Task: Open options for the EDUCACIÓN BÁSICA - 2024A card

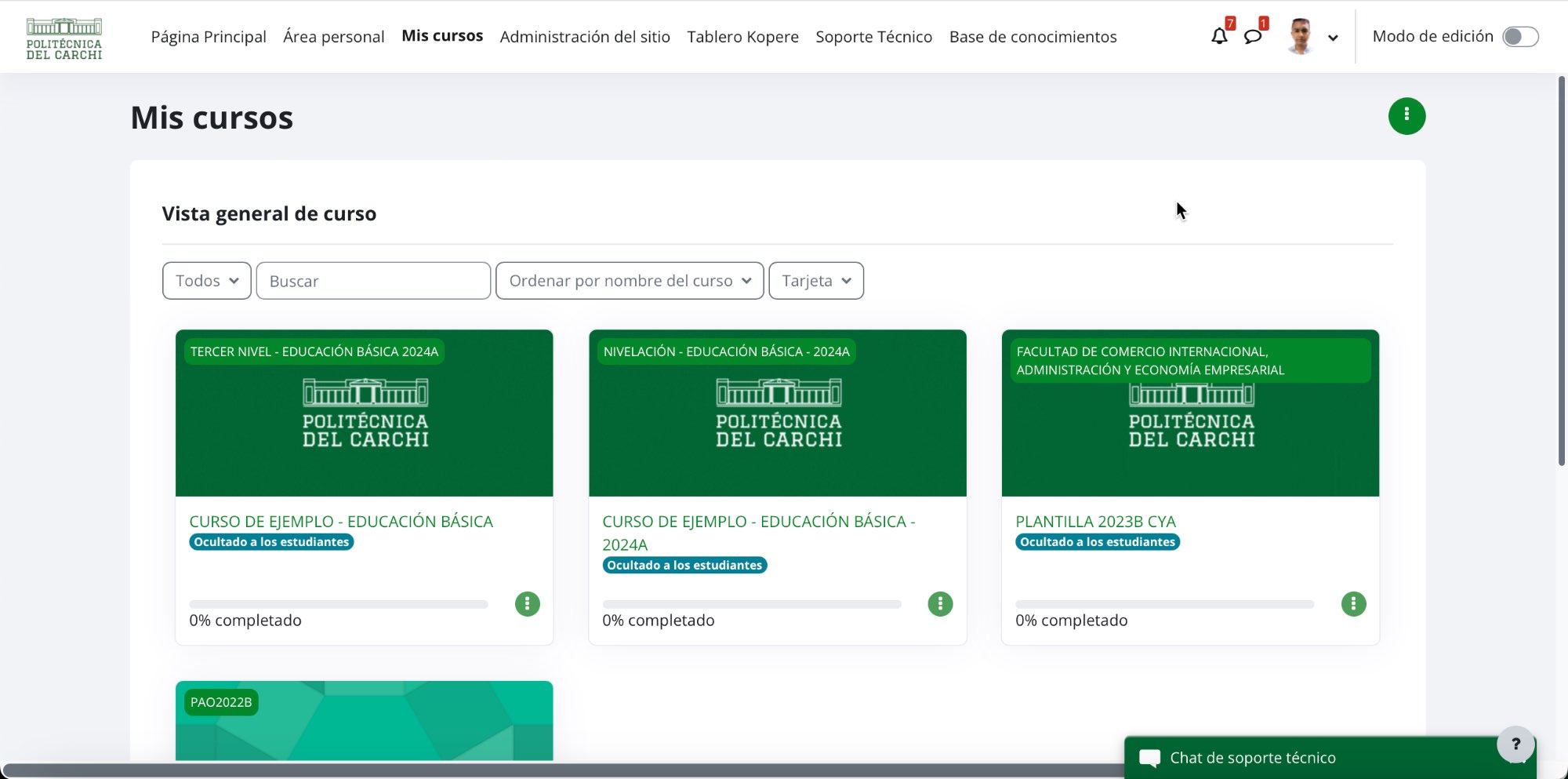Action: point(940,603)
